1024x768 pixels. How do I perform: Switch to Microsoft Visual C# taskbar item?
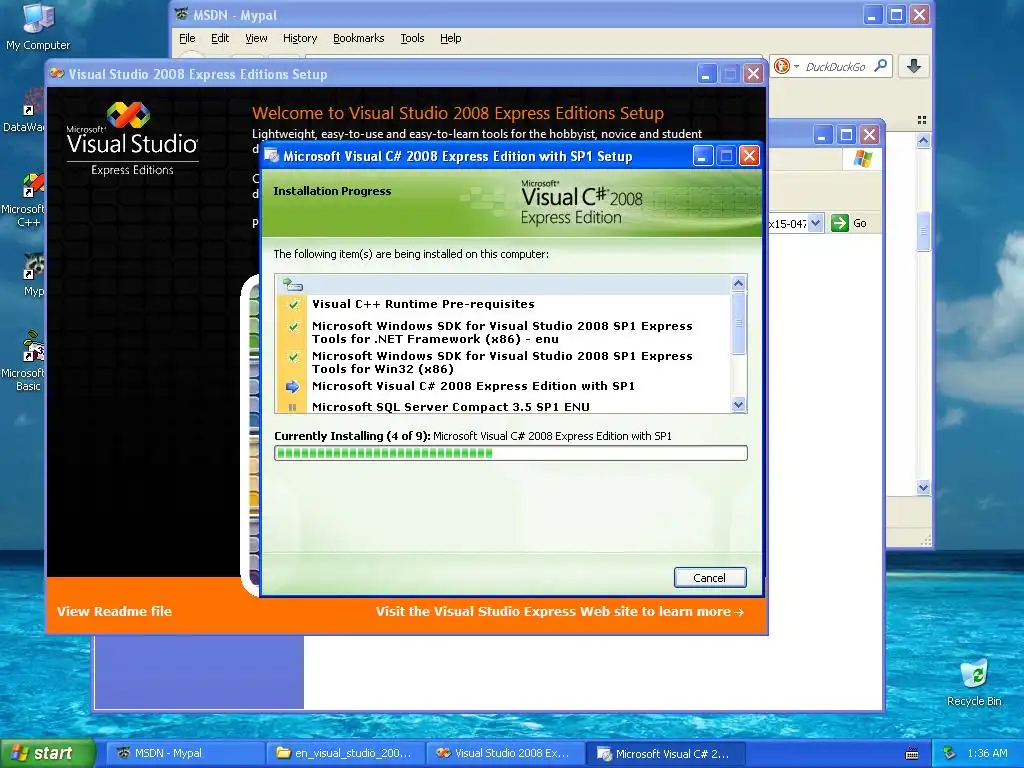click(664, 753)
